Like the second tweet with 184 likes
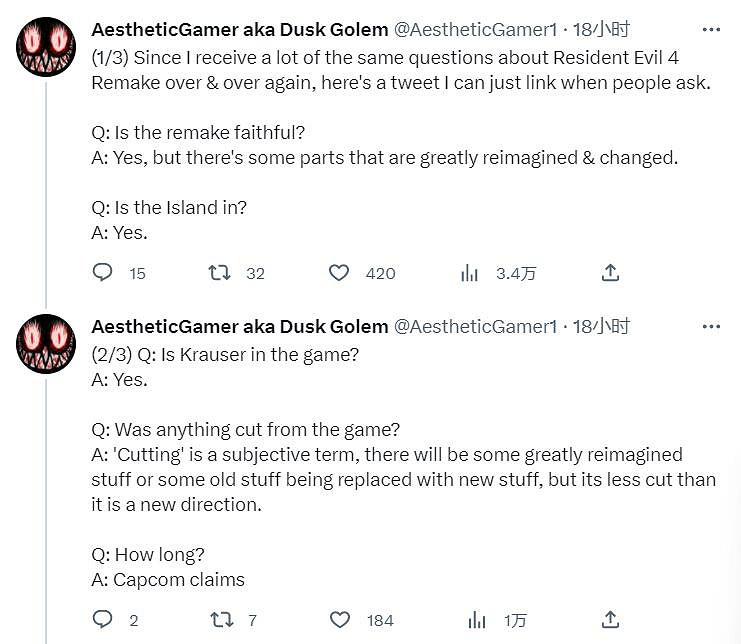The height and width of the screenshot is (644, 741). (339, 620)
